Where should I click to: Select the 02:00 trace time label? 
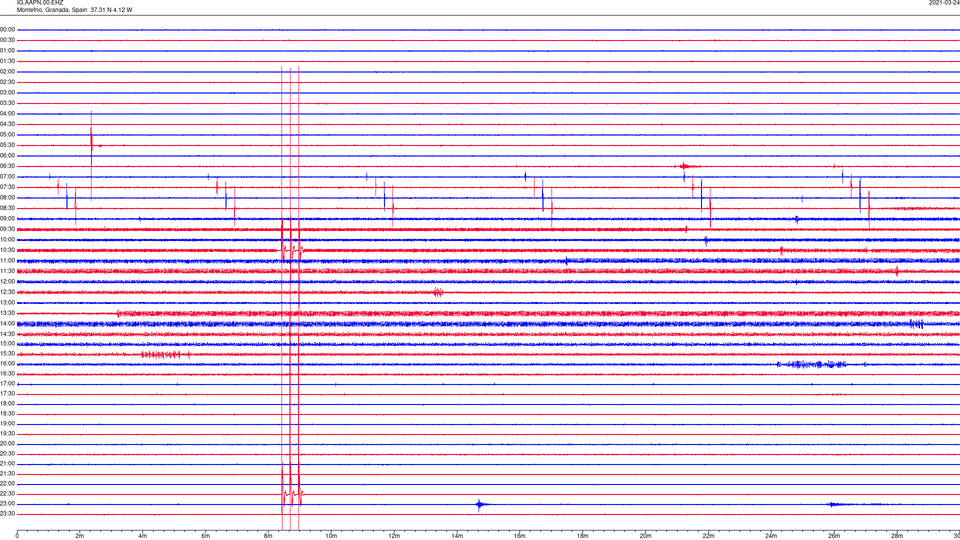(x=8, y=72)
